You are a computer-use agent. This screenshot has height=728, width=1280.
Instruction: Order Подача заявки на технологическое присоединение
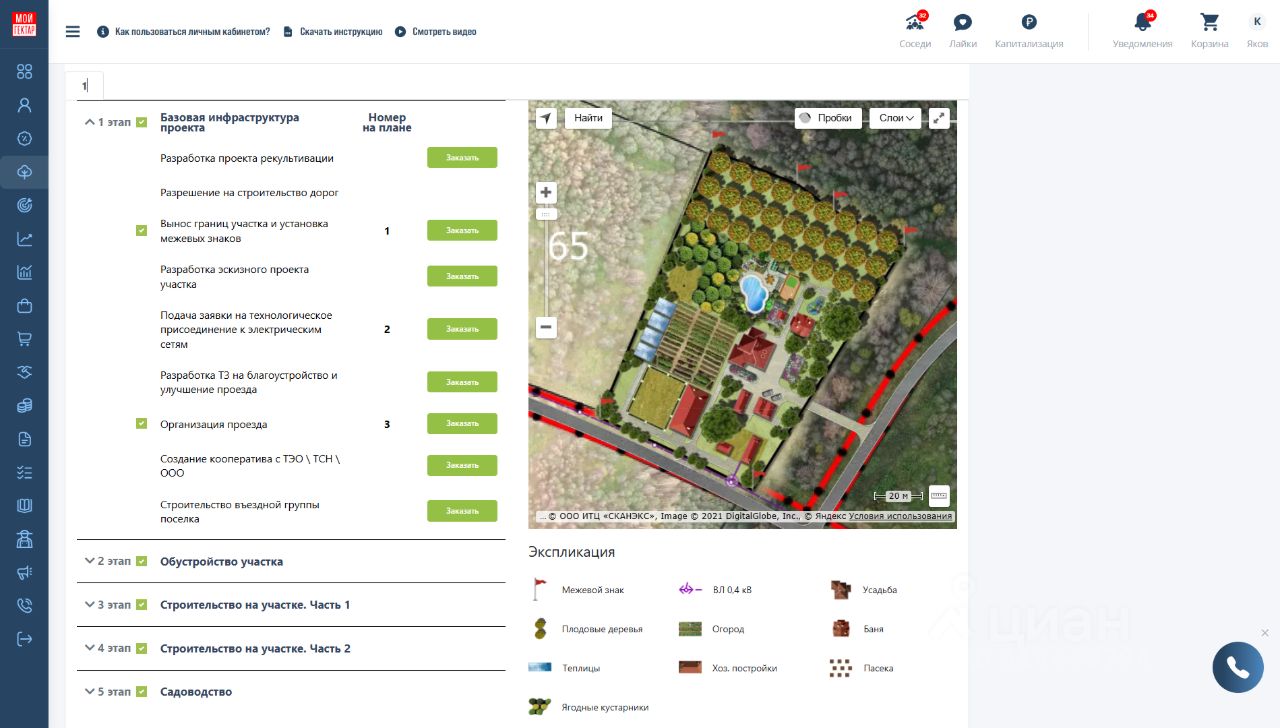point(462,329)
